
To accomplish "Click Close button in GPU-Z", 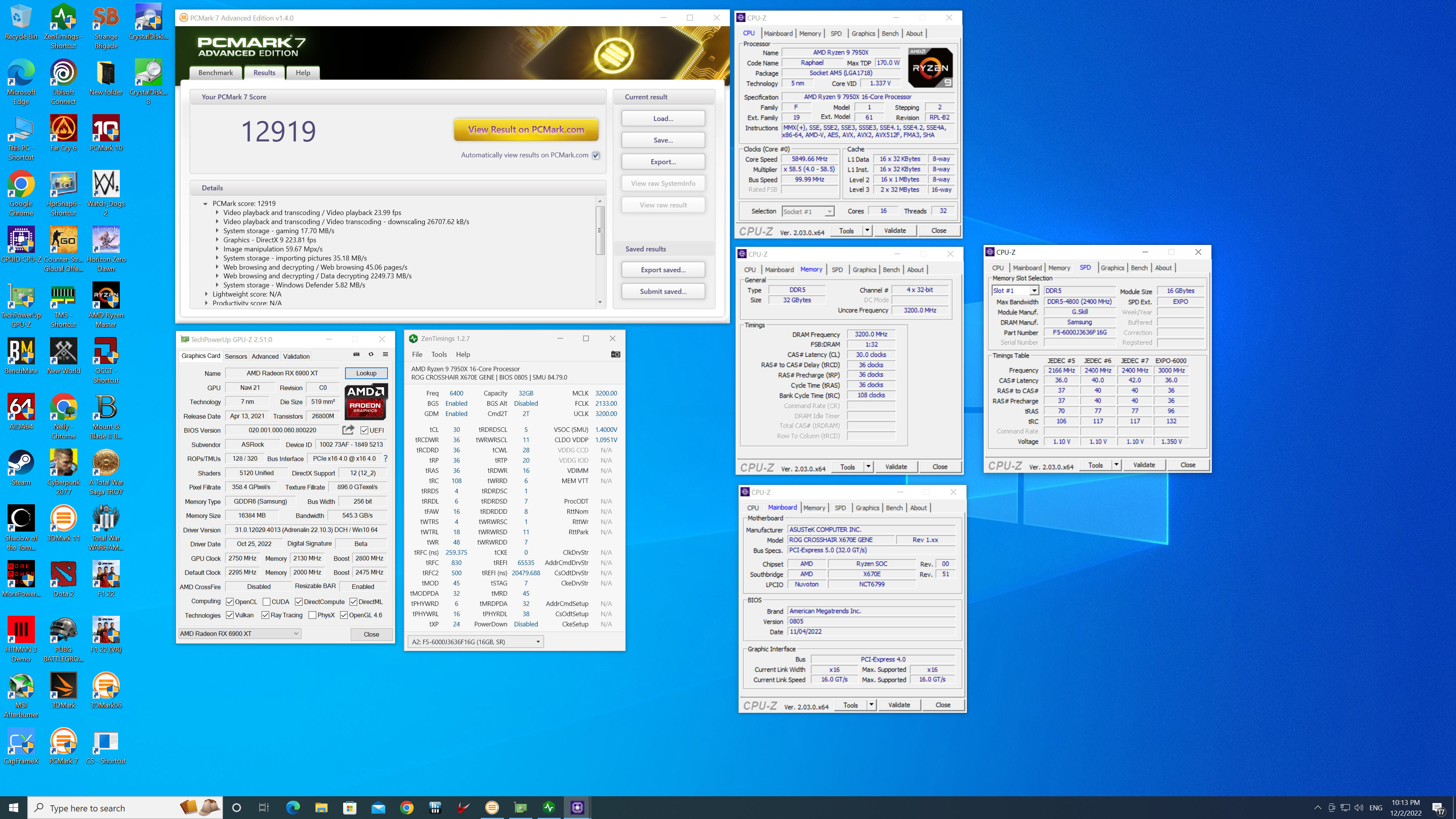I will [371, 634].
